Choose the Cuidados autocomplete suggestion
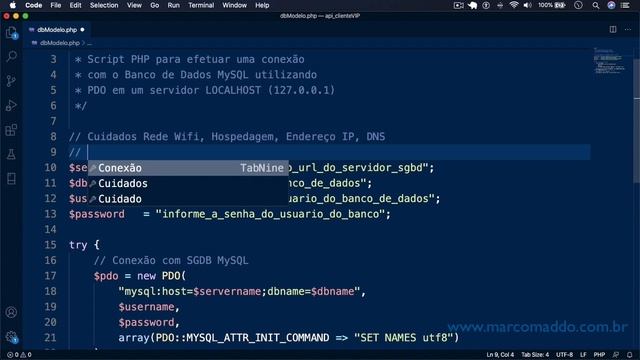Image resolution: width=640 pixels, height=360 pixels. pyautogui.click(x=188, y=183)
